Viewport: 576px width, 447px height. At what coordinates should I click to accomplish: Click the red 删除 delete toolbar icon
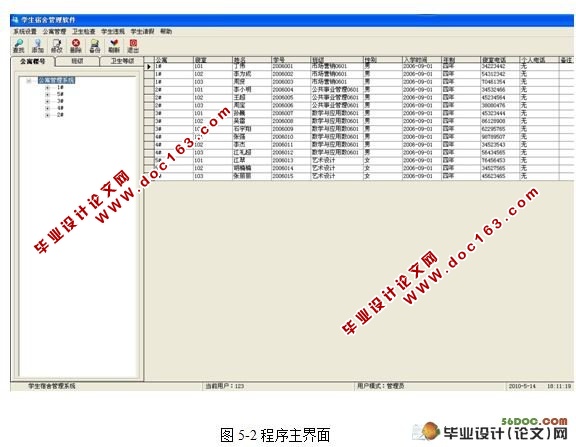pyautogui.click(x=76, y=46)
